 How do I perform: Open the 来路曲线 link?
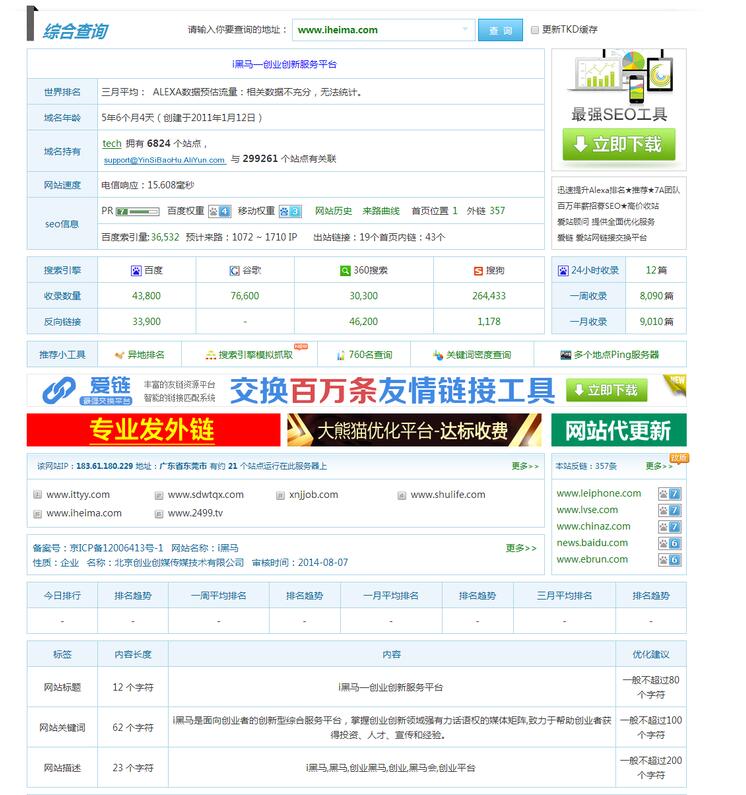click(381, 211)
